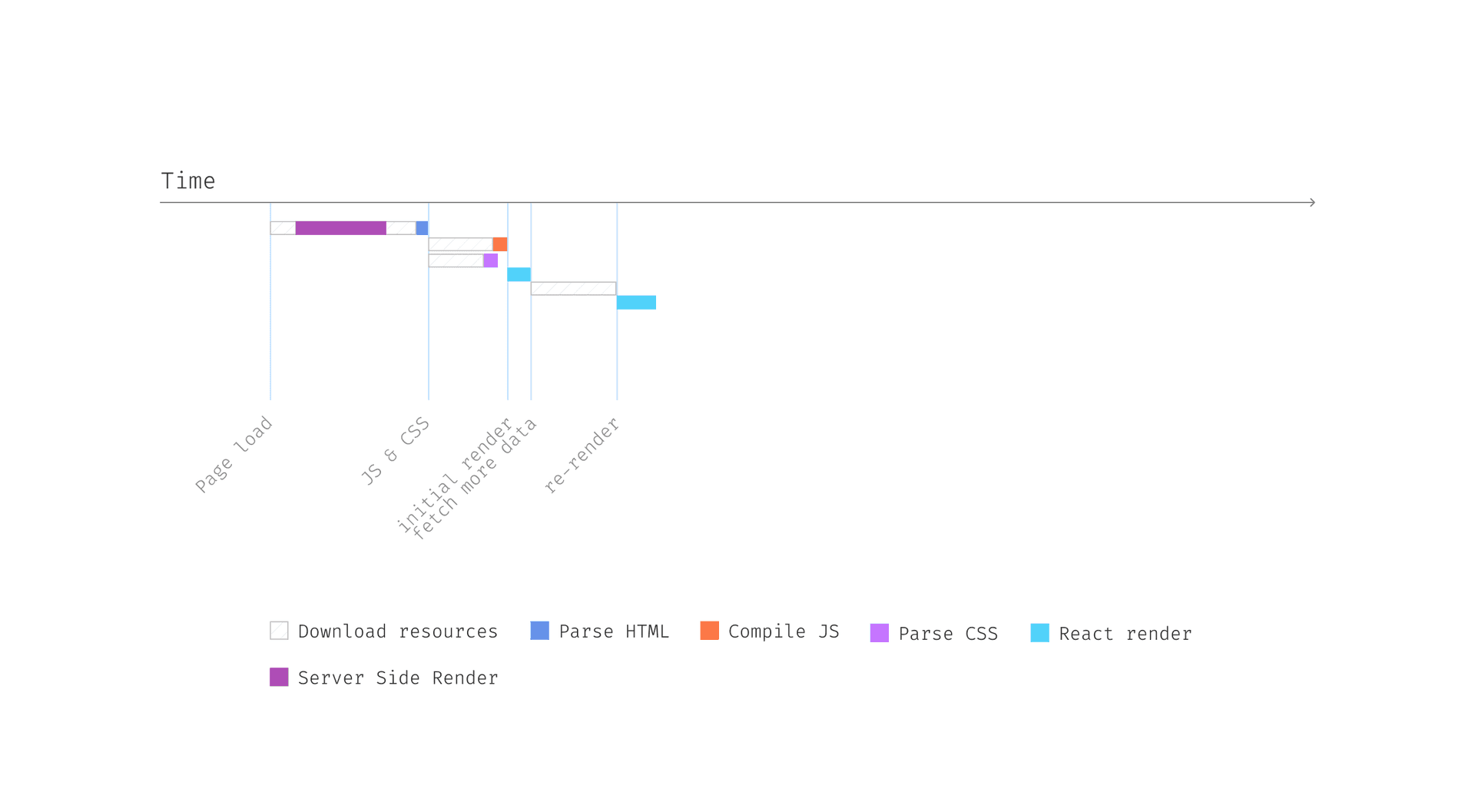Screen dimensions: 1475x812
Task: Click the arrowhead at the time axis end
Action: coord(1311,202)
